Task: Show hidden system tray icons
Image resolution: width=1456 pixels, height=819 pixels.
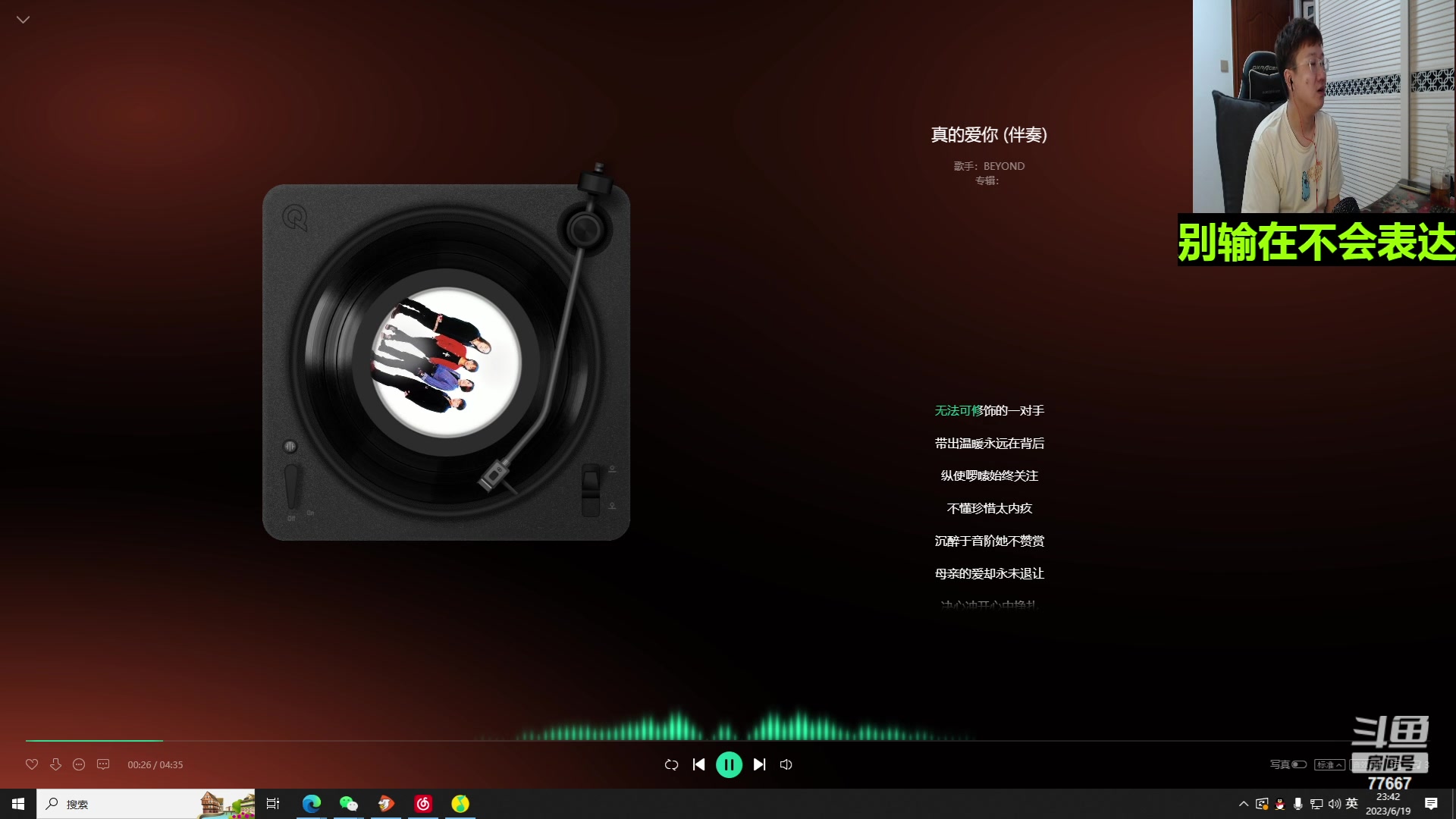Action: point(1244,804)
